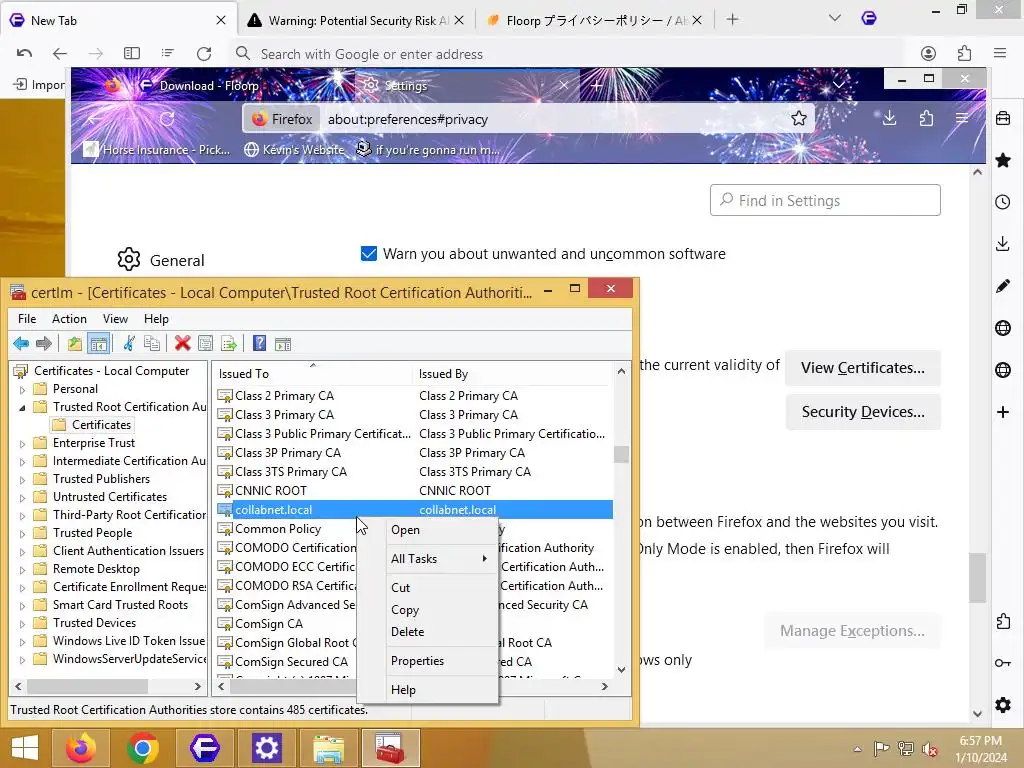Bookmark this page with Firefox star icon
This screenshot has width=1024, height=768.
[798, 119]
